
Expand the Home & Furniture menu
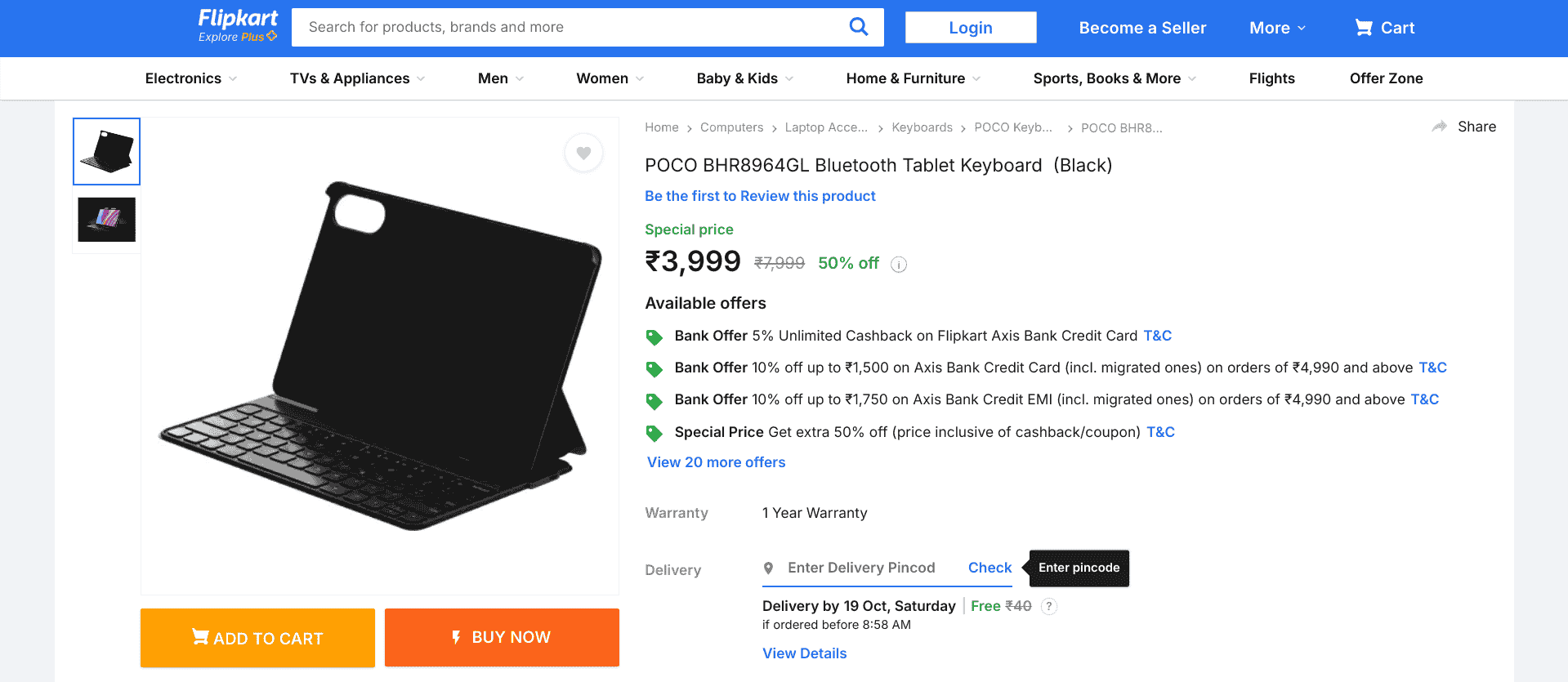pyautogui.click(x=913, y=78)
